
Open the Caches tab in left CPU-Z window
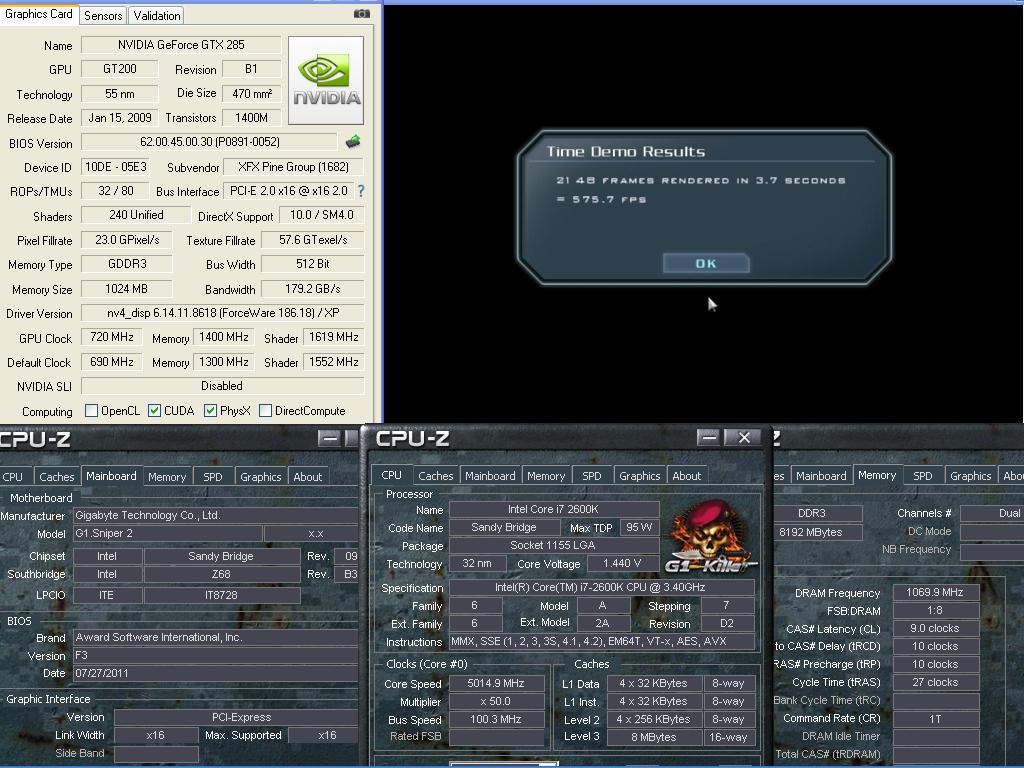point(57,477)
